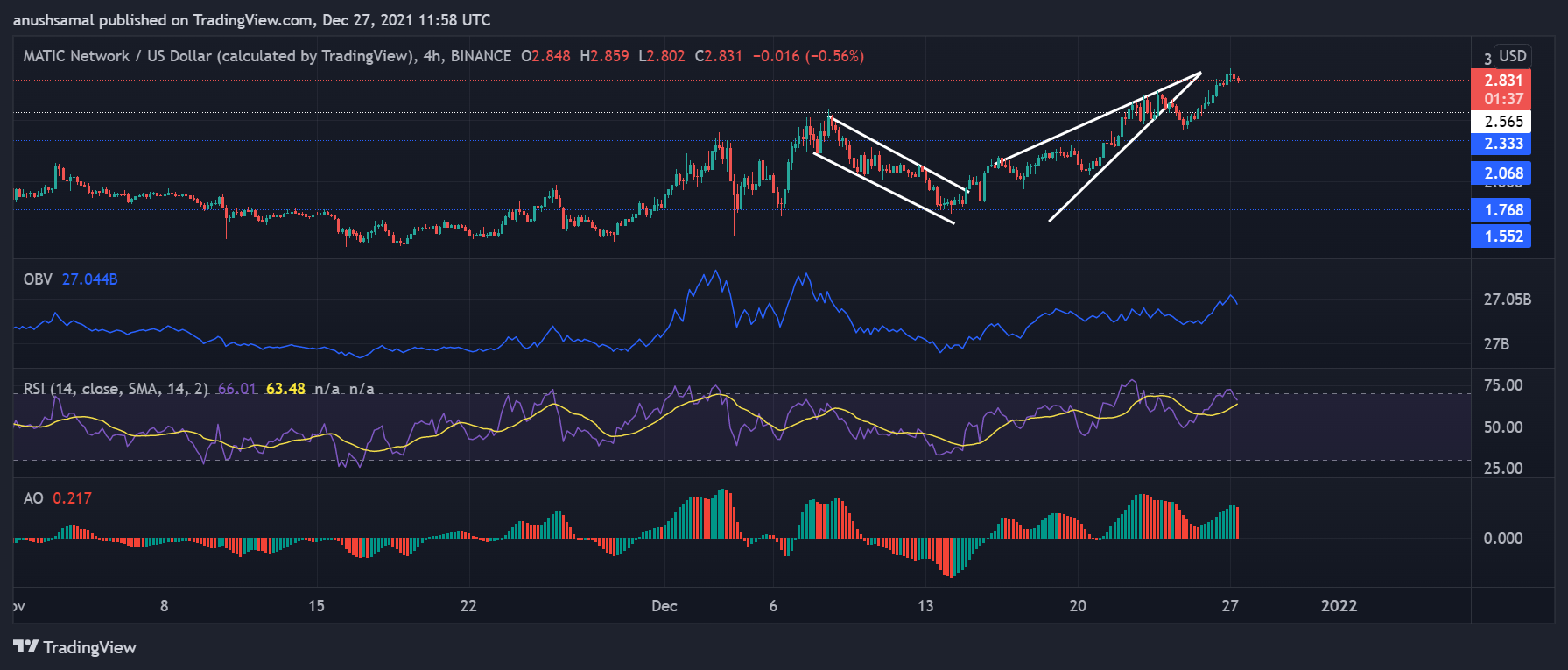
Task: Select the OBV indicator label
Action: pyautogui.click(x=38, y=279)
